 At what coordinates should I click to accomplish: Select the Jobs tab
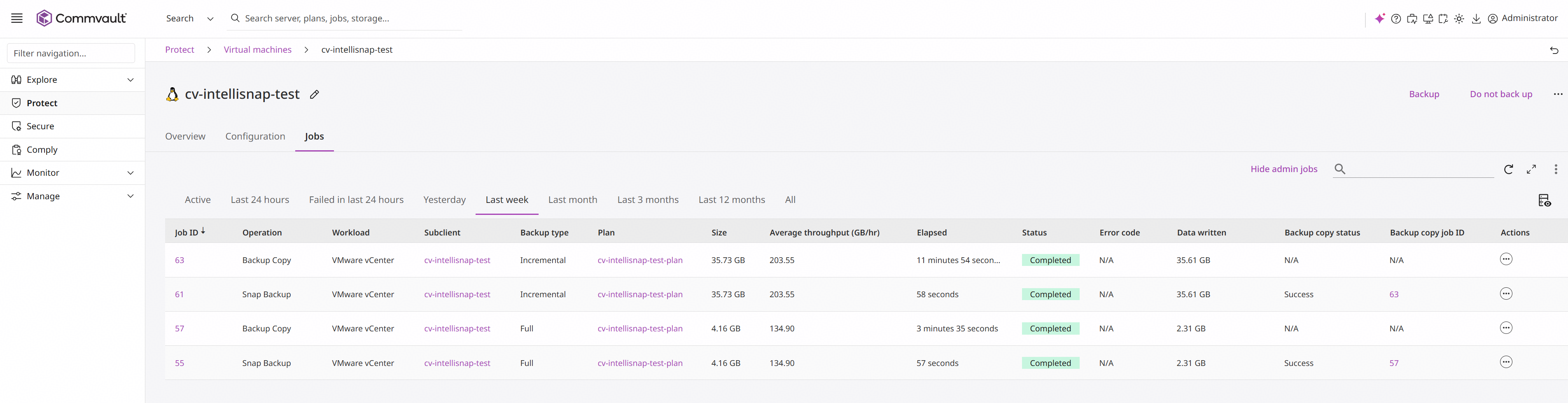tap(314, 136)
